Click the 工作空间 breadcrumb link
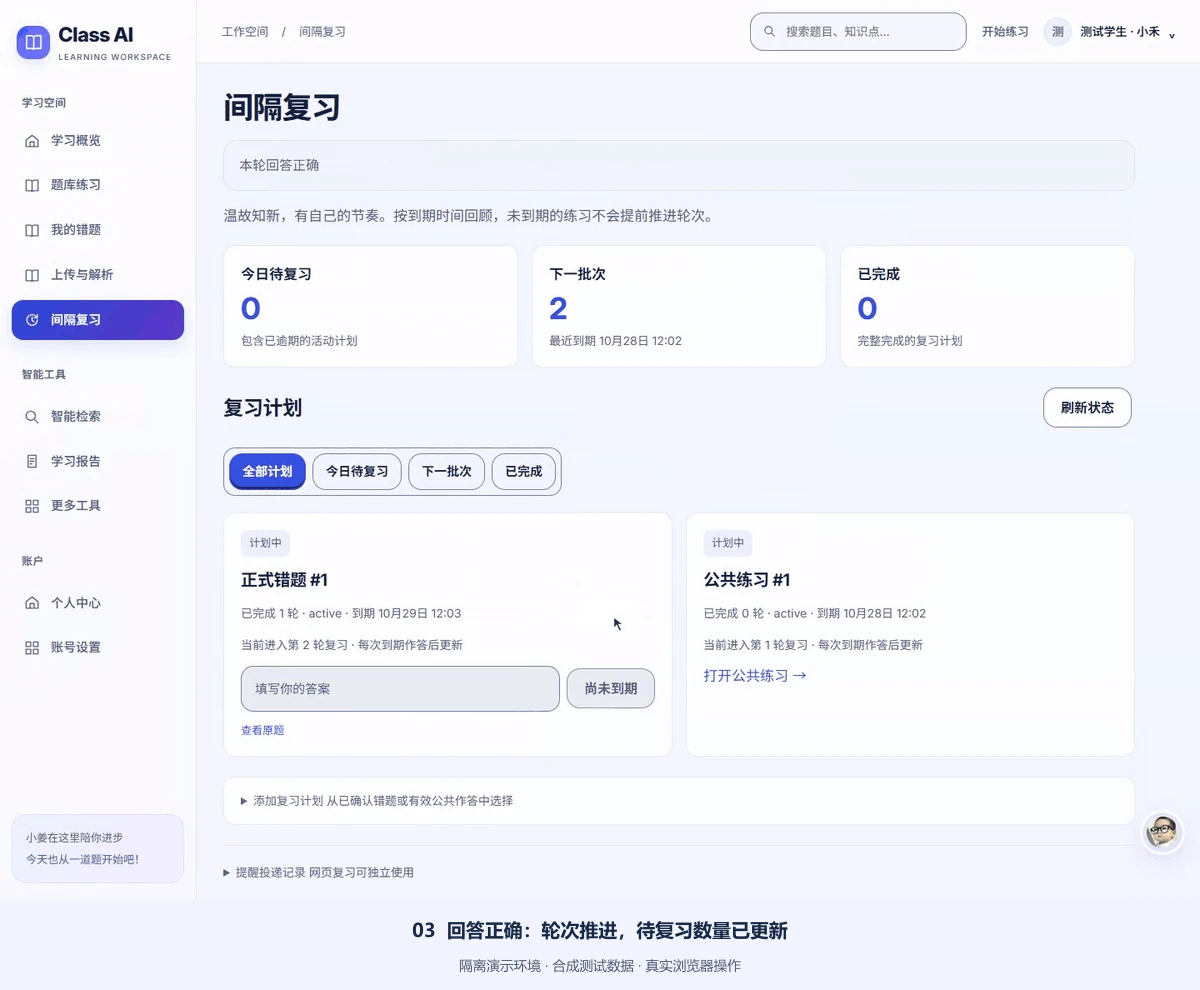 245,32
